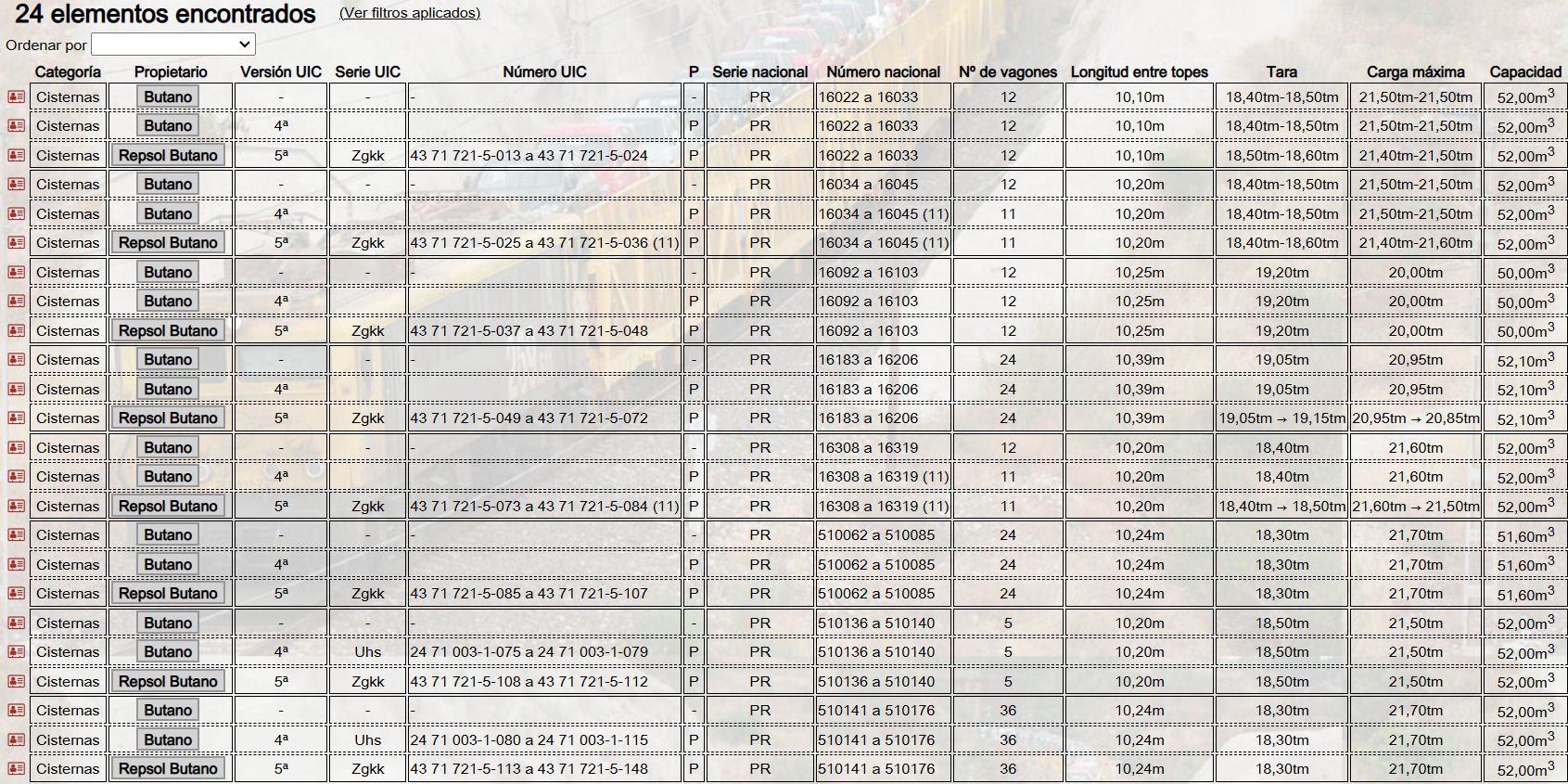The width and height of the screenshot is (1568, 784).
Task: Click Repsol Butano button in 43 71 721-5-108 row
Action: 168,681
